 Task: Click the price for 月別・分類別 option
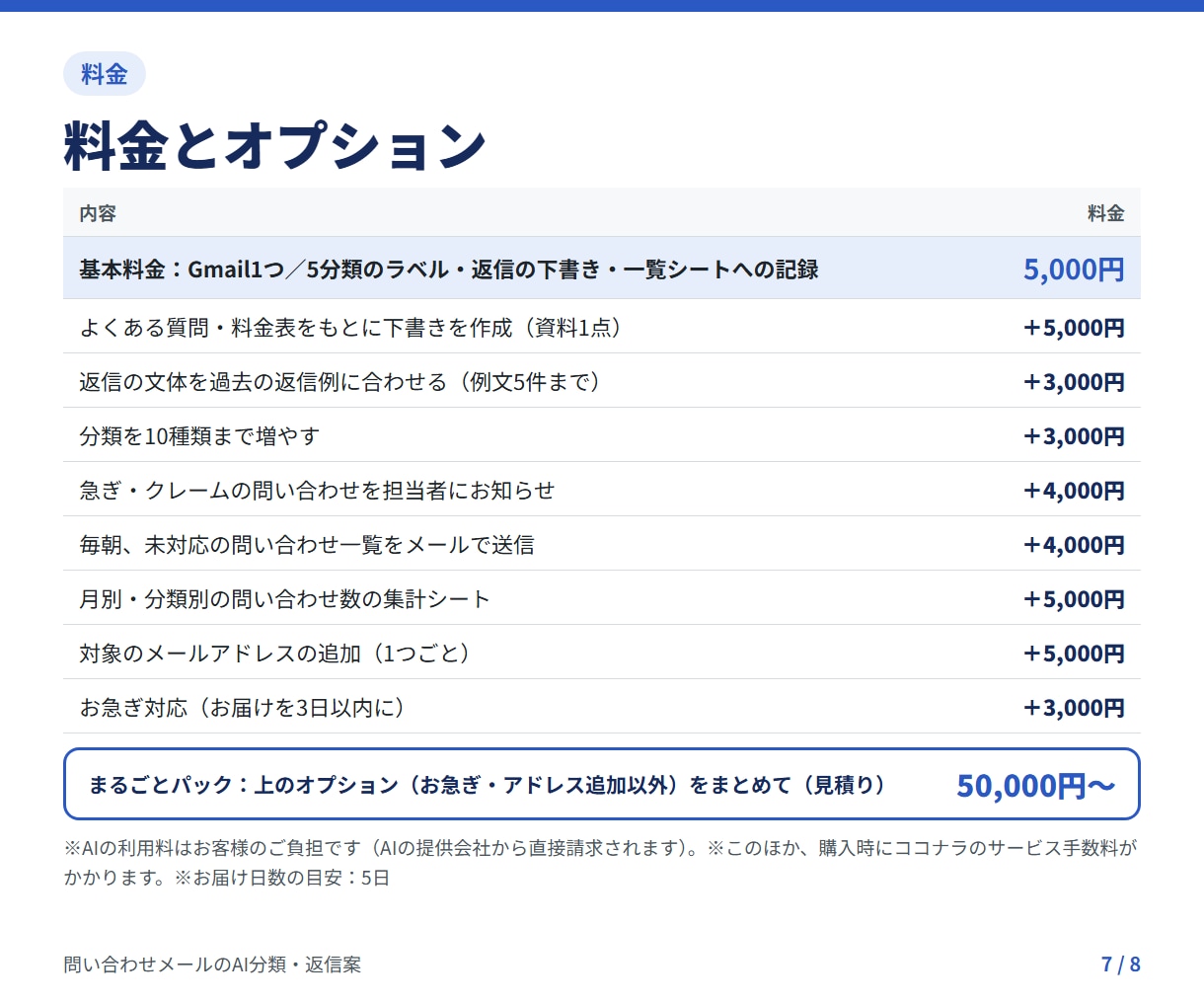pyautogui.click(x=1074, y=599)
